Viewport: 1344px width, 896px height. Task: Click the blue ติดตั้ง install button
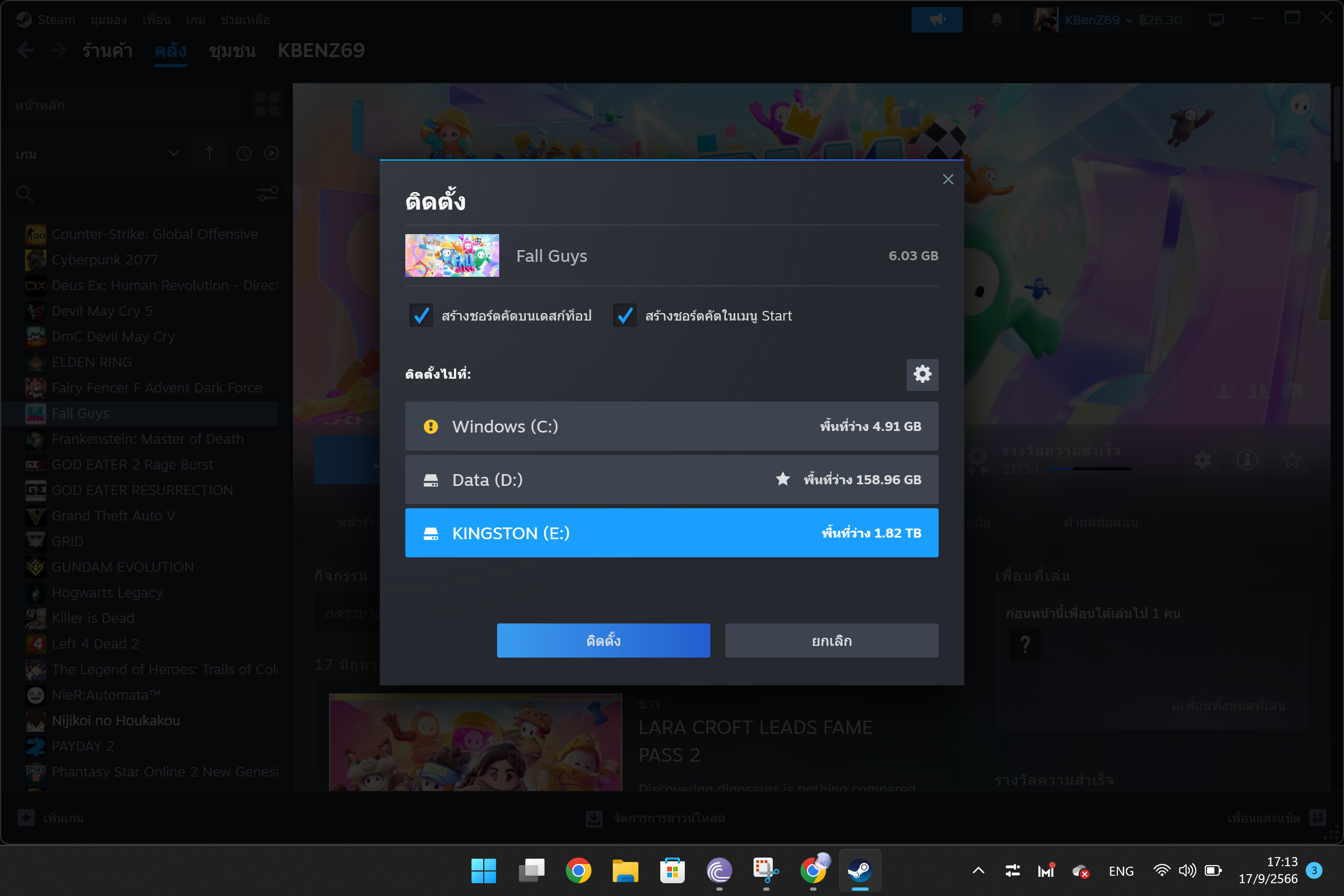point(603,641)
